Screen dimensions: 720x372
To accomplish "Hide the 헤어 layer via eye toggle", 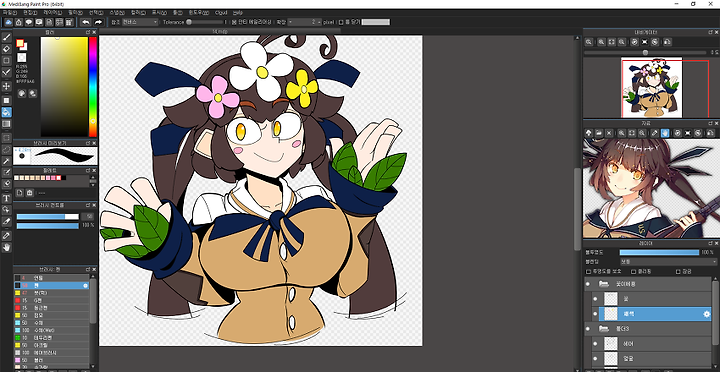I will pos(595,344).
